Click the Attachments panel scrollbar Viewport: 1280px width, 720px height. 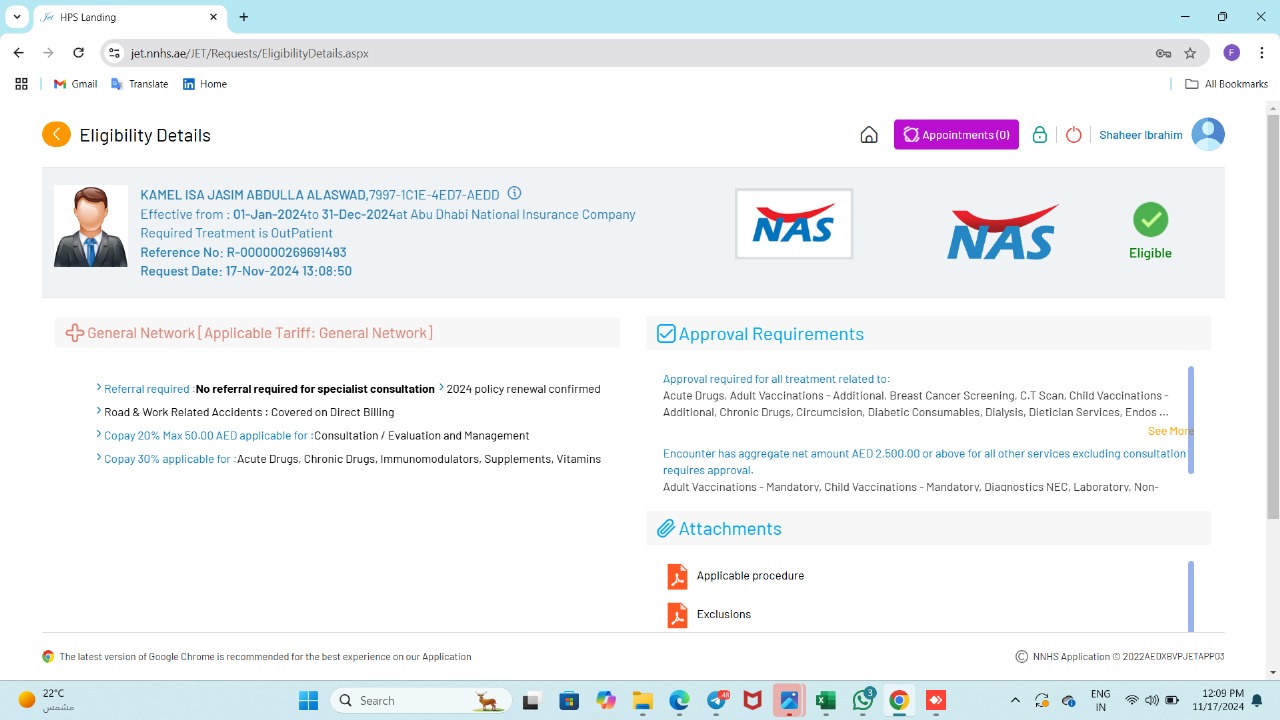pos(1191,597)
